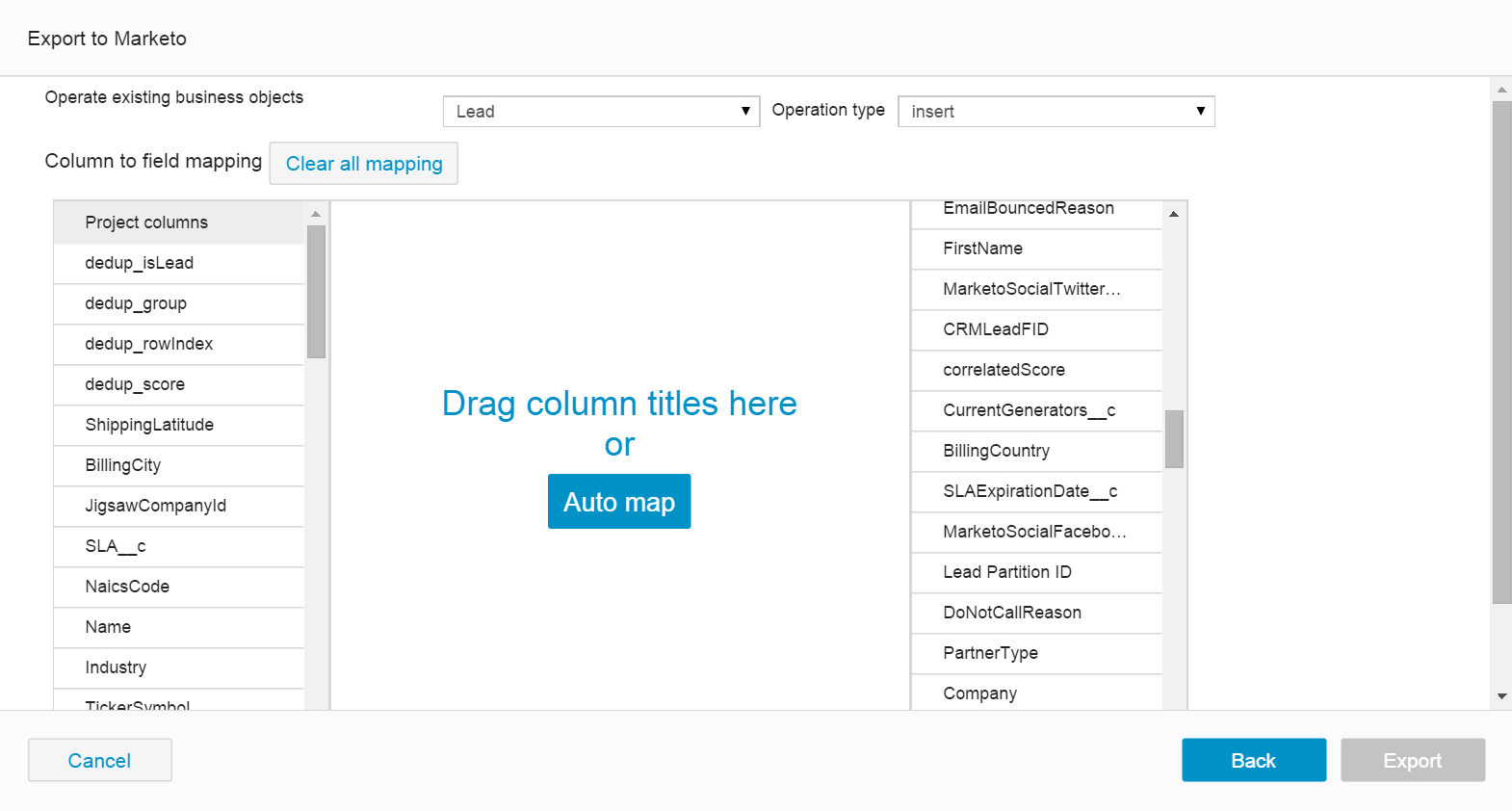Click the dialog scrollbar up arrow
The width and height of the screenshot is (1512, 811).
tap(1501, 90)
